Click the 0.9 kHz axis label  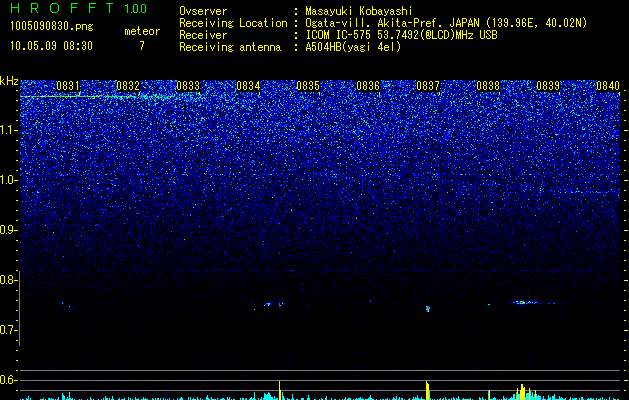(x=8, y=230)
